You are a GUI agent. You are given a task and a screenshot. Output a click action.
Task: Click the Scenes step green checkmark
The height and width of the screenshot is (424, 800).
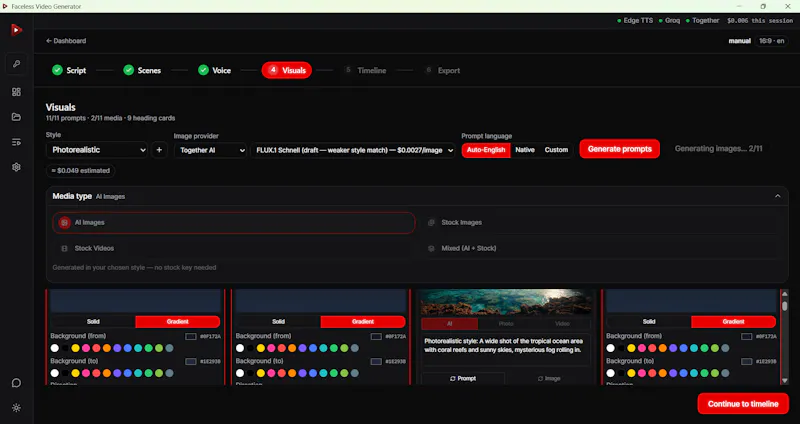click(129, 70)
